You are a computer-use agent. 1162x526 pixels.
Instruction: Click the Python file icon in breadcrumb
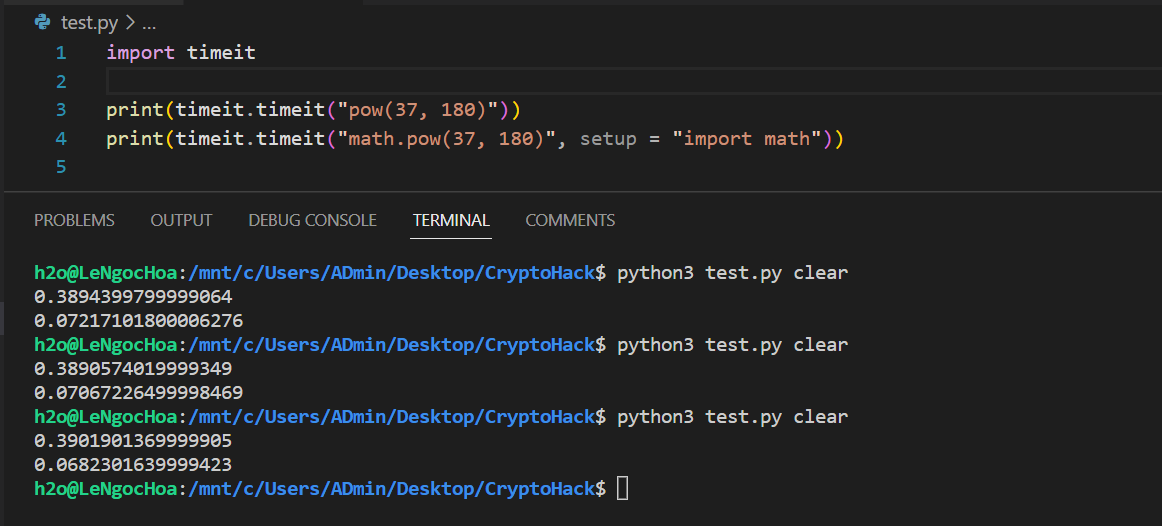pyautogui.click(x=42, y=22)
